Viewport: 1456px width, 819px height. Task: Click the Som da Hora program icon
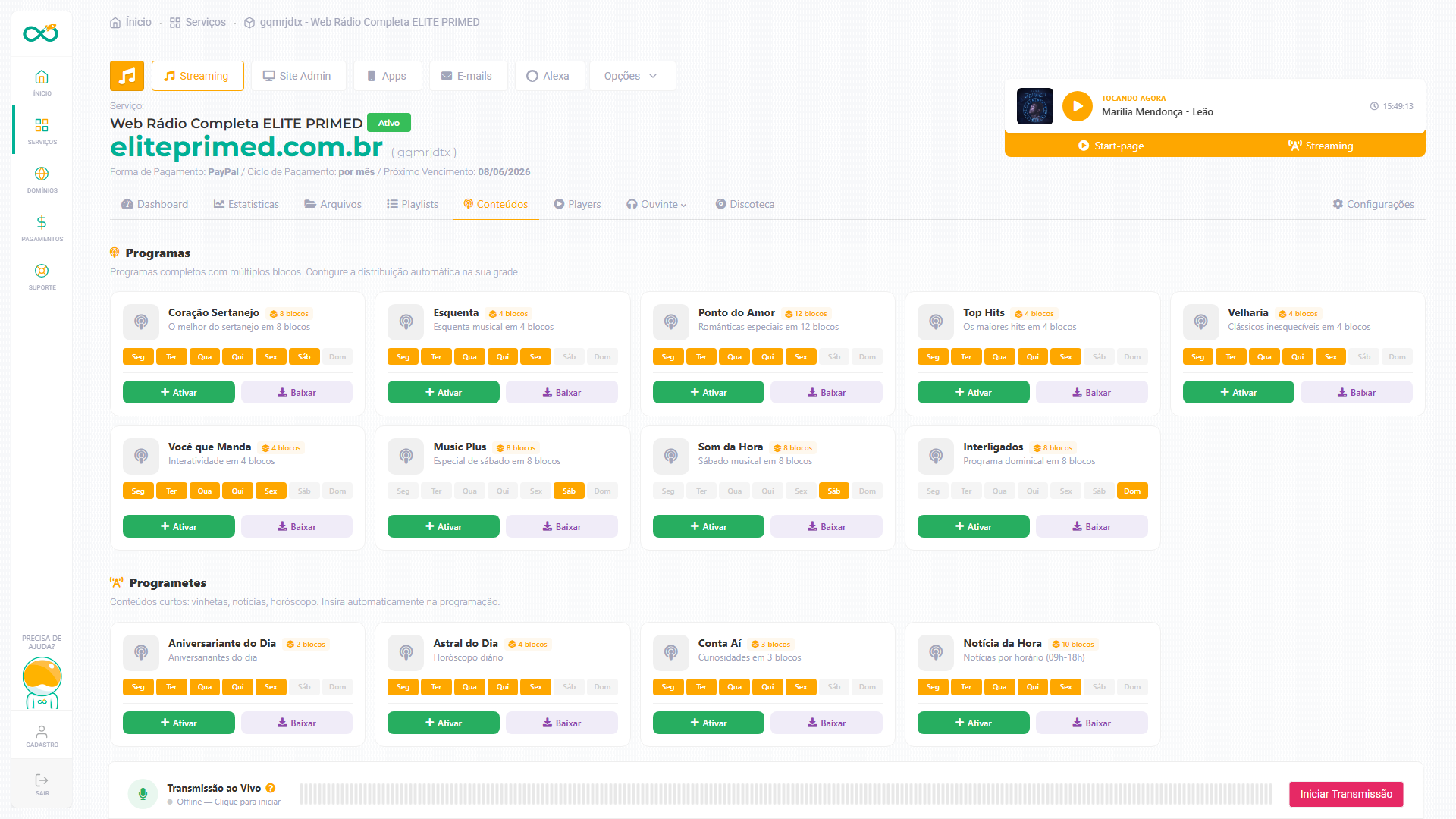(671, 457)
